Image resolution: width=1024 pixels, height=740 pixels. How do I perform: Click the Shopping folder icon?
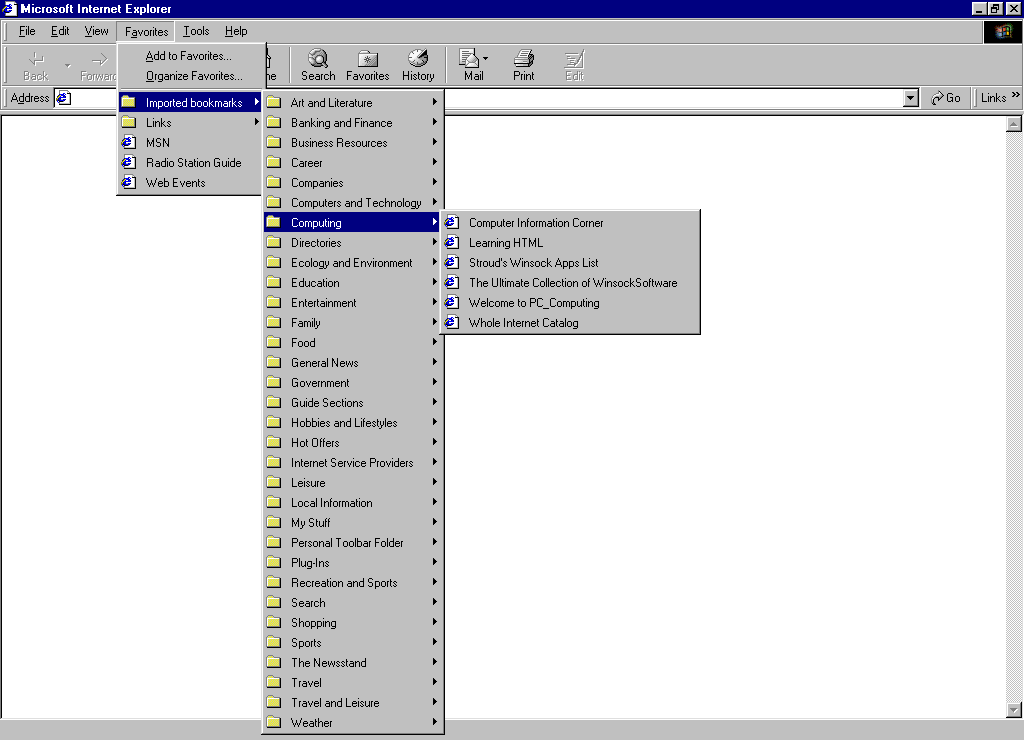274,622
